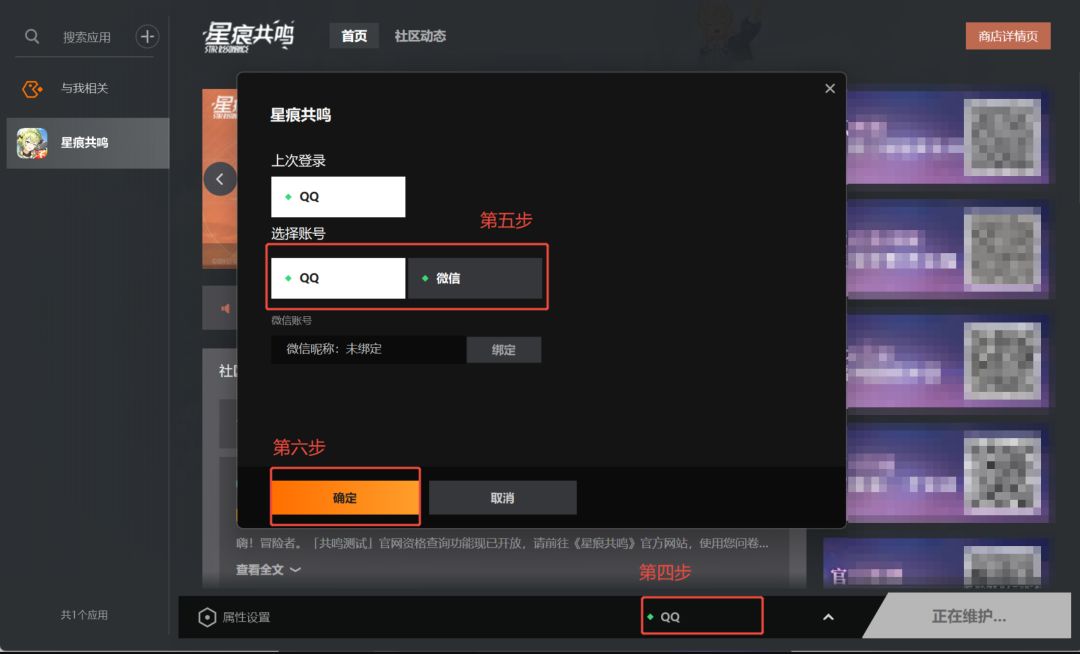Viewport: 1080px width, 654px height.
Task: Click the 星痕共鸣 game avatar icon
Action: tap(32, 143)
